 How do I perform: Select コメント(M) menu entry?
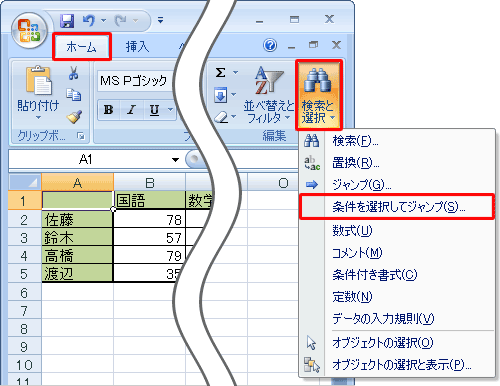click(x=397, y=253)
